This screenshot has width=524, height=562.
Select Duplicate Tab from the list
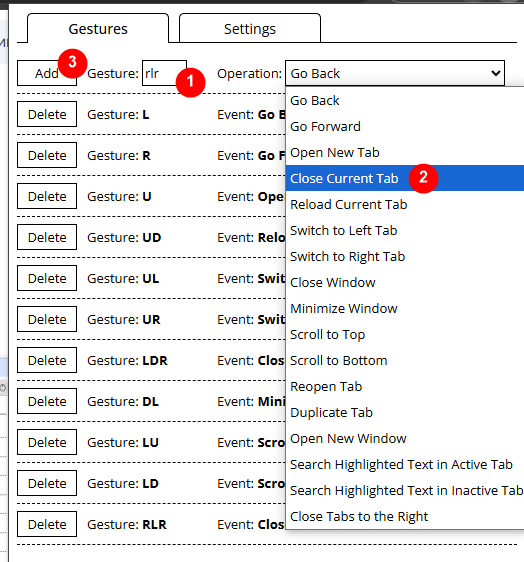click(x=405, y=413)
